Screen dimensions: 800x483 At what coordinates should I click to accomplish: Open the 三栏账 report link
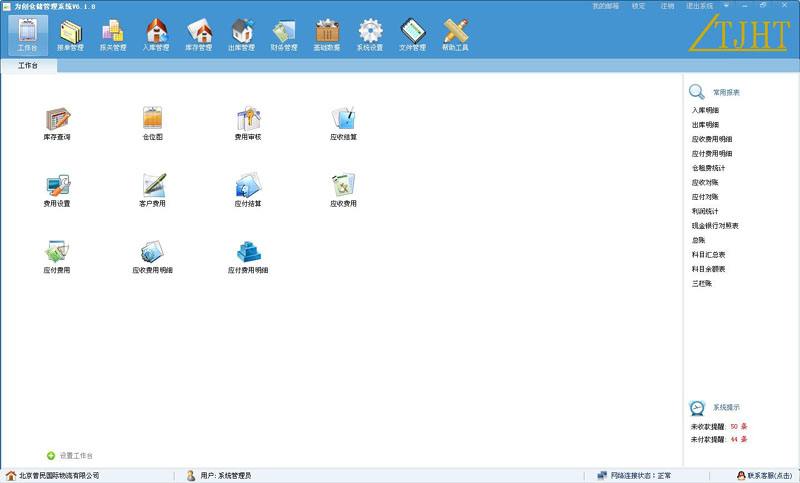point(702,283)
